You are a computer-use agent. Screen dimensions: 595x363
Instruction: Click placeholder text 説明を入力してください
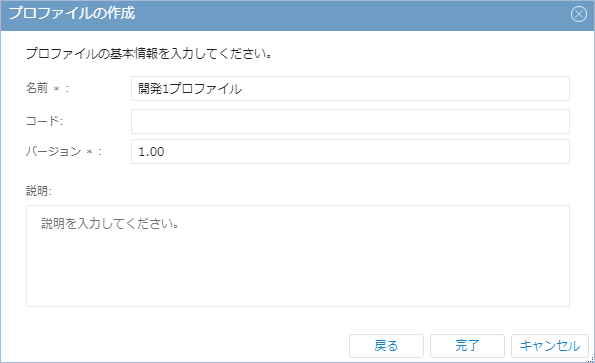point(110,223)
